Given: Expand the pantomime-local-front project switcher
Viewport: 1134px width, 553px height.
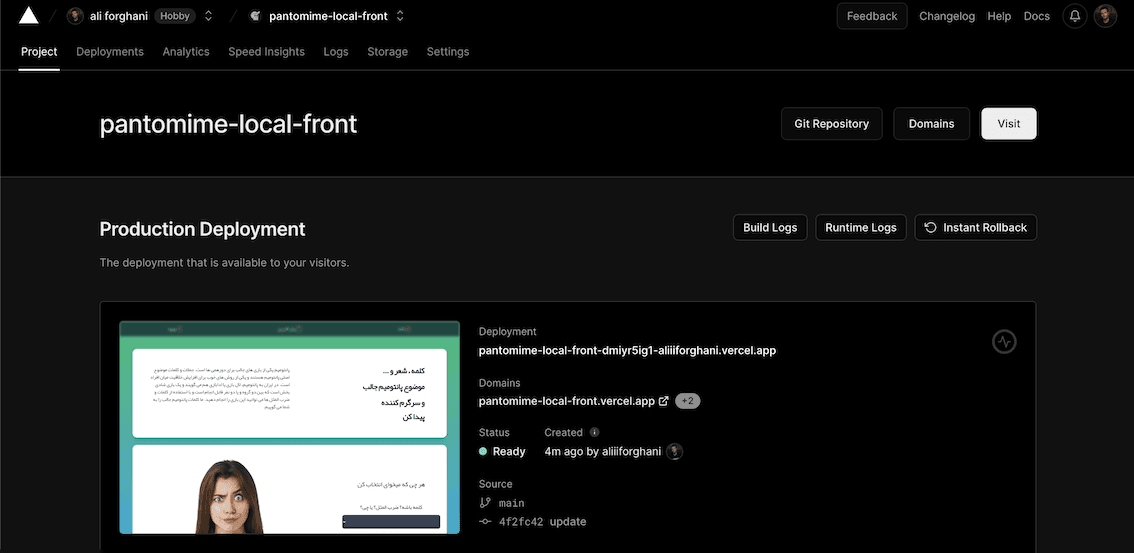Looking at the screenshot, I should [400, 16].
